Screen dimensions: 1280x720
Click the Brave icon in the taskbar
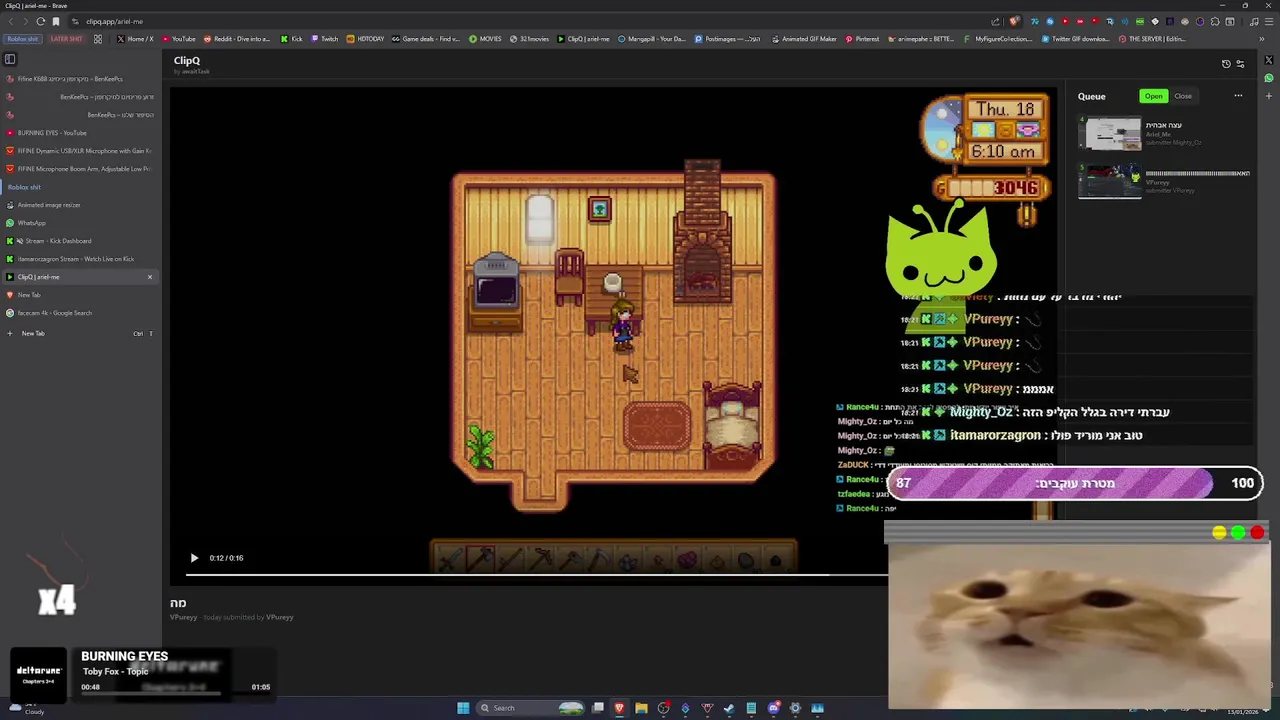[619, 708]
